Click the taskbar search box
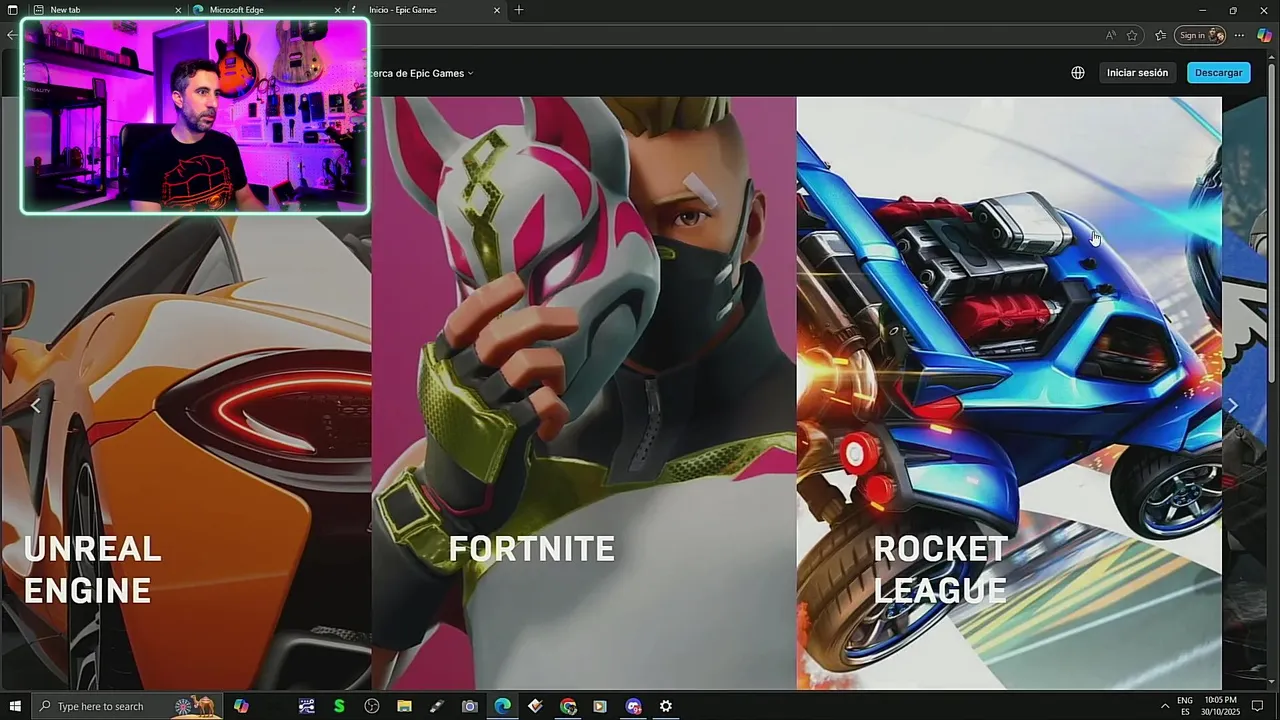Image resolution: width=1280 pixels, height=720 pixels. tap(127, 706)
